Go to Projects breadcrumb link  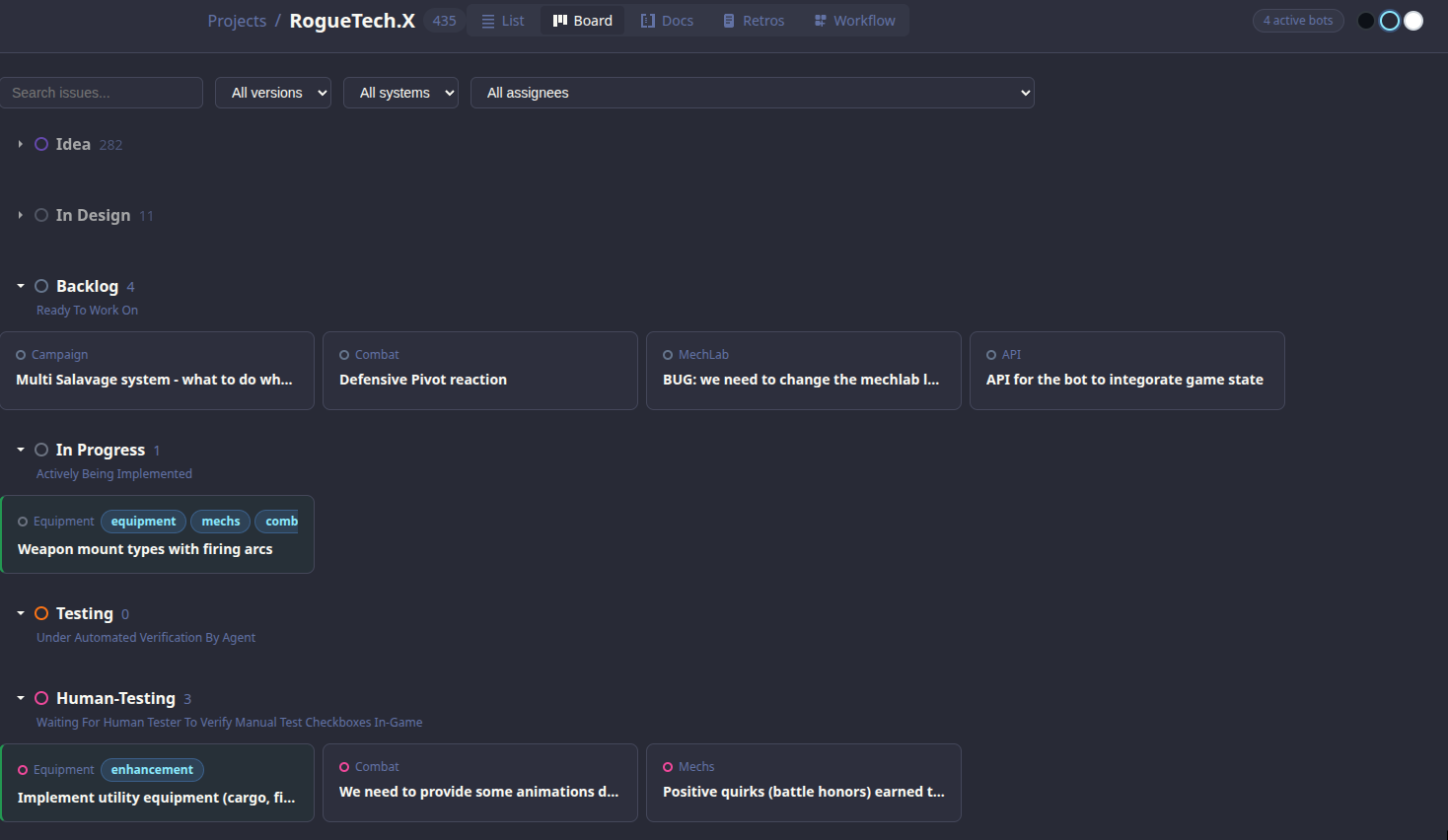pos(237,21)
